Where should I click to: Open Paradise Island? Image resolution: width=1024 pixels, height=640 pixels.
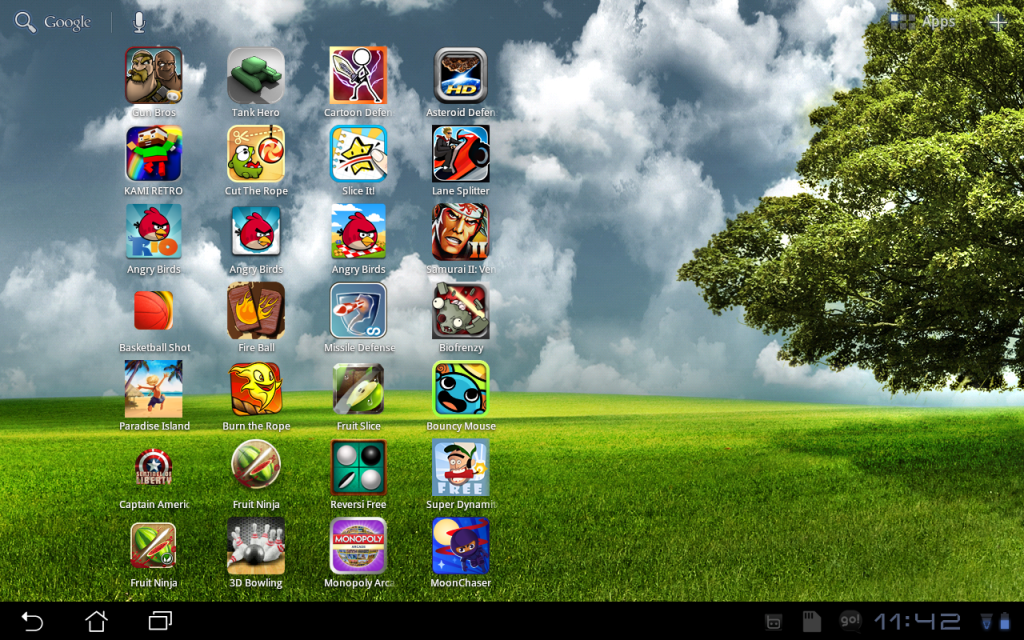coord(154,389)
